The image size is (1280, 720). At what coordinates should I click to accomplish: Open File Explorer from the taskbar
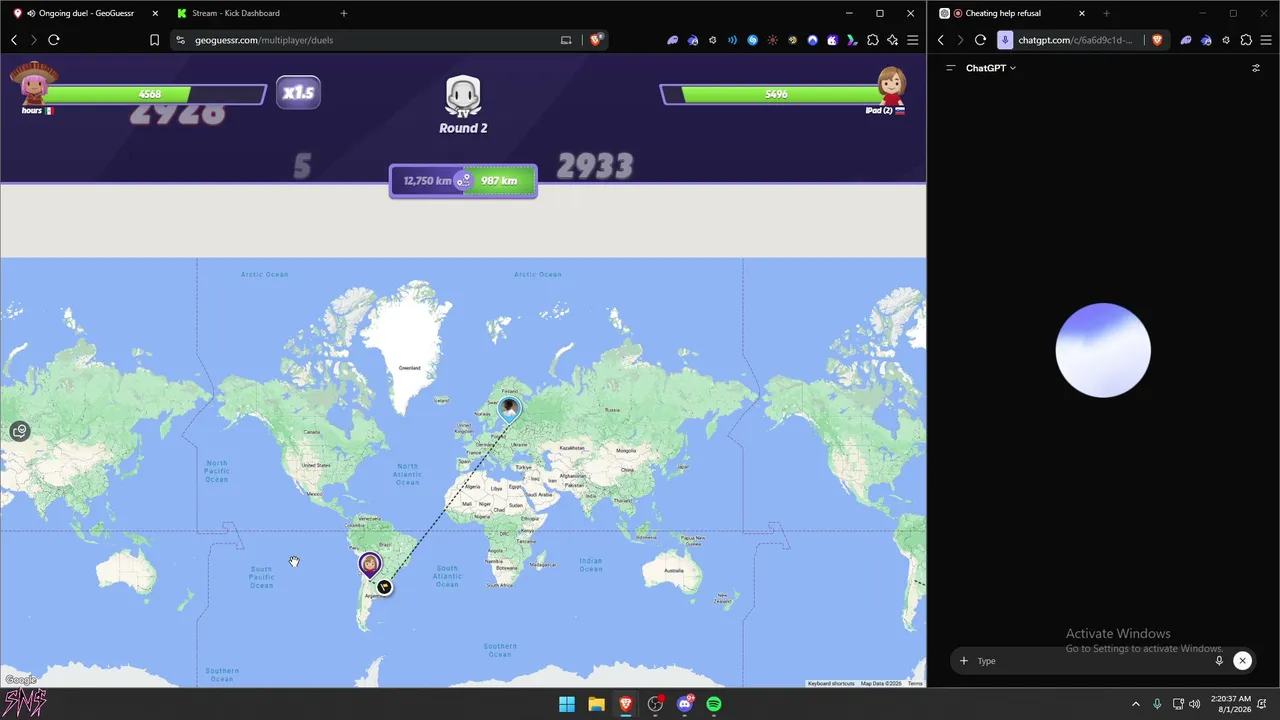pos(596,704)
